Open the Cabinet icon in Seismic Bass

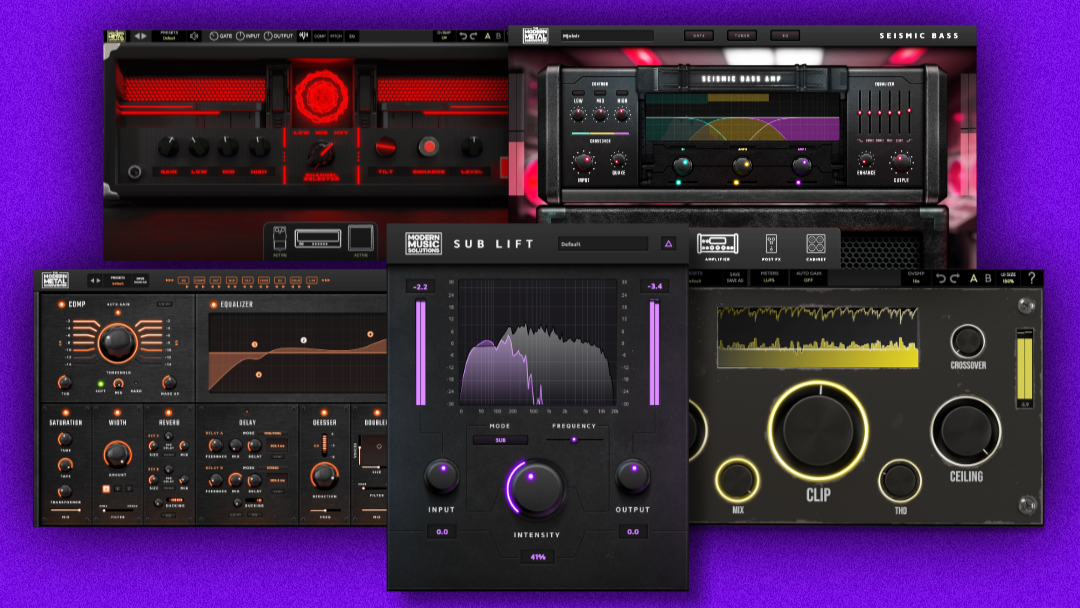tap(816, 244)
